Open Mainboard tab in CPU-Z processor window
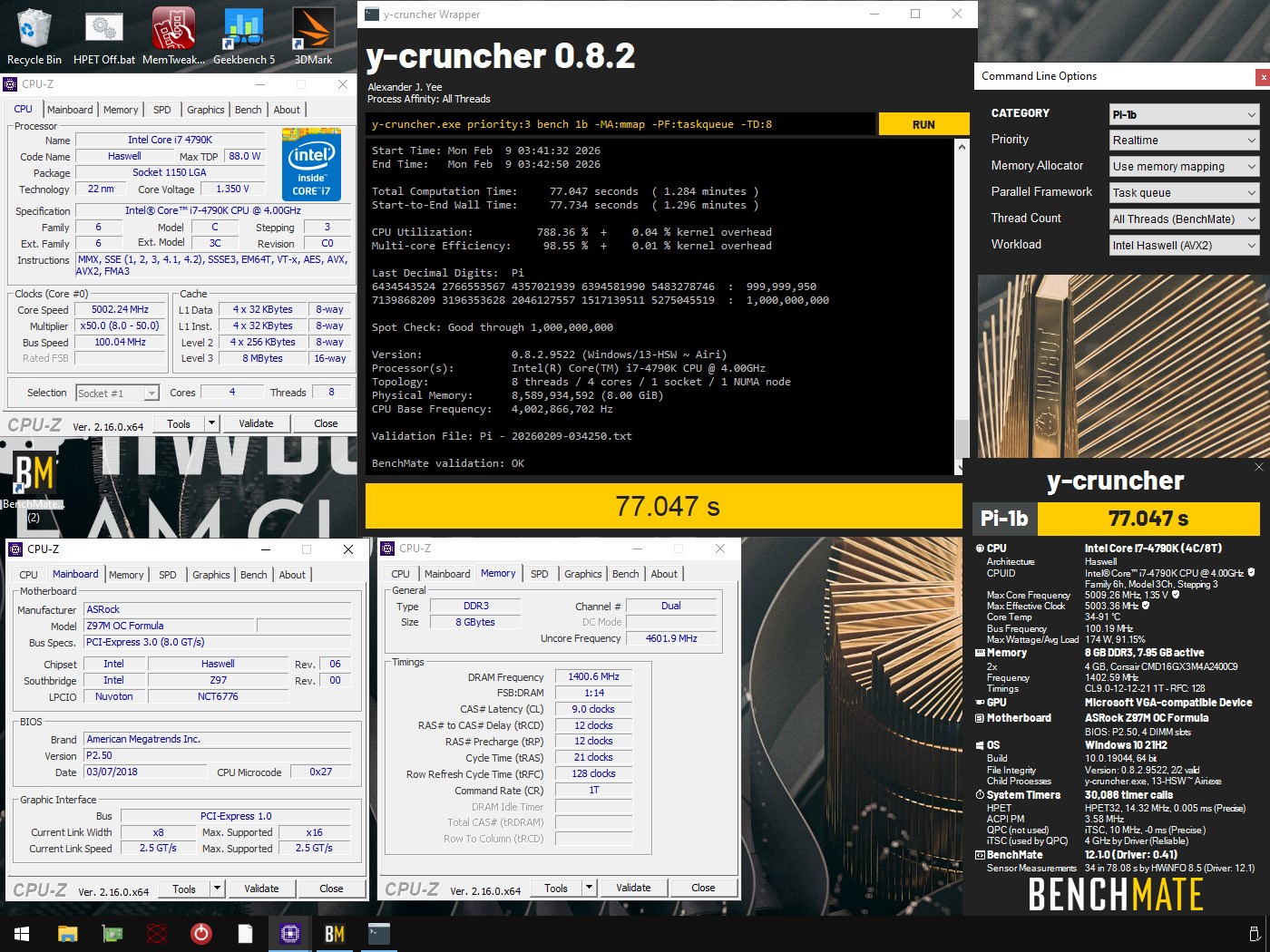Screen dimensions: 1270x952 (x=70, y=110)
